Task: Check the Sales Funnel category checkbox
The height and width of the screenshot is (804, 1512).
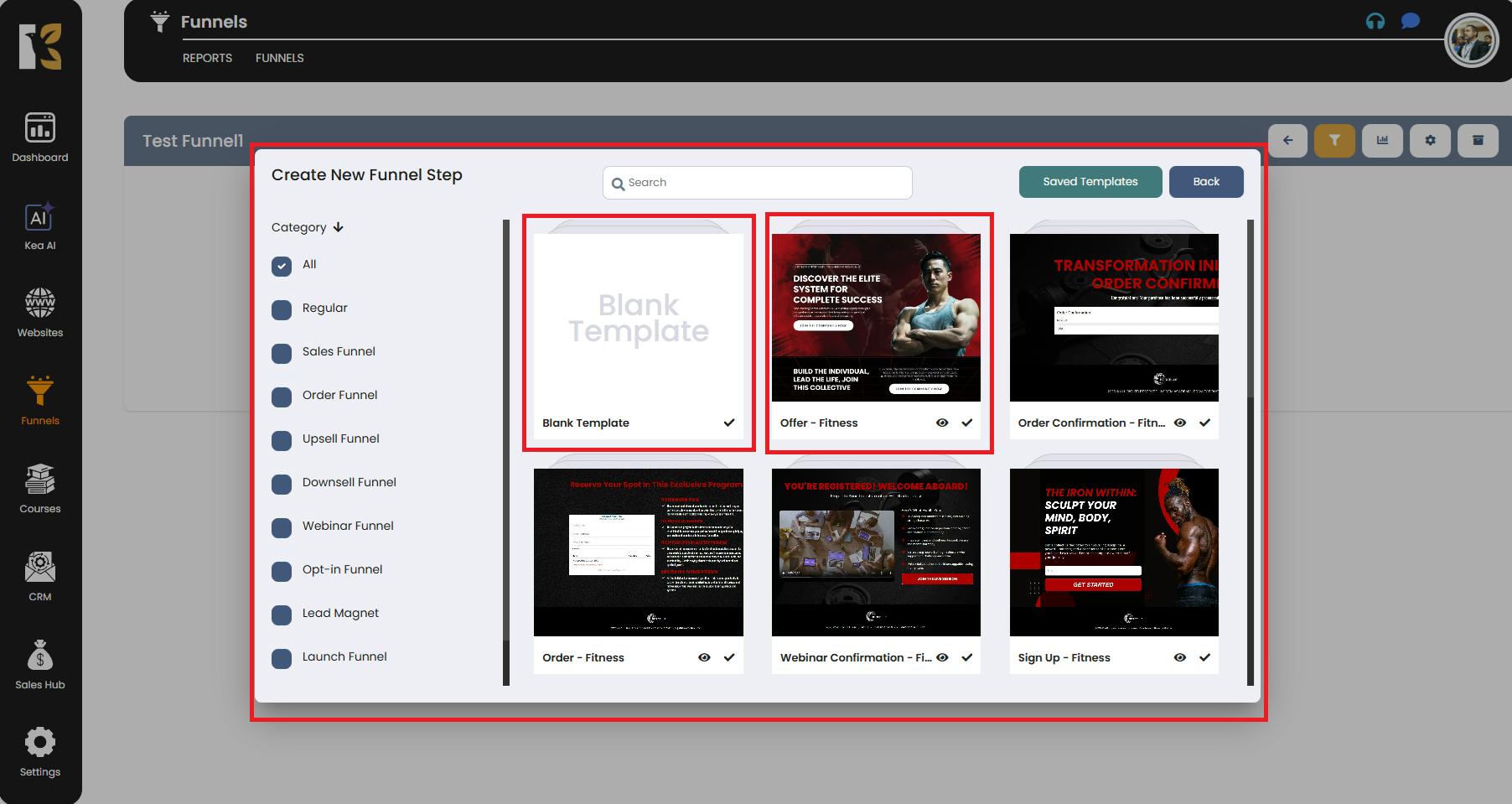Action: coord(282,354)
